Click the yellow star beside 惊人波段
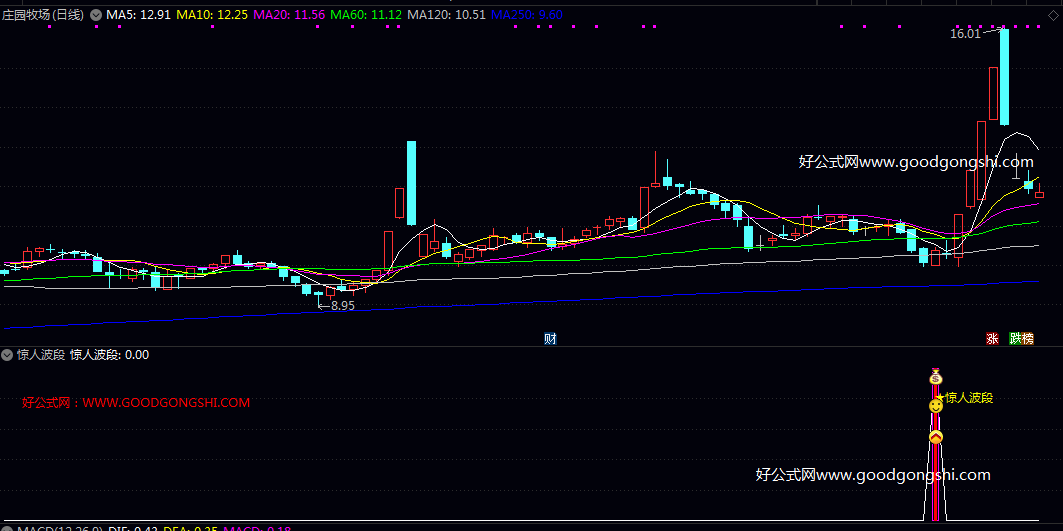1063x531 pixels. point(939,398)
